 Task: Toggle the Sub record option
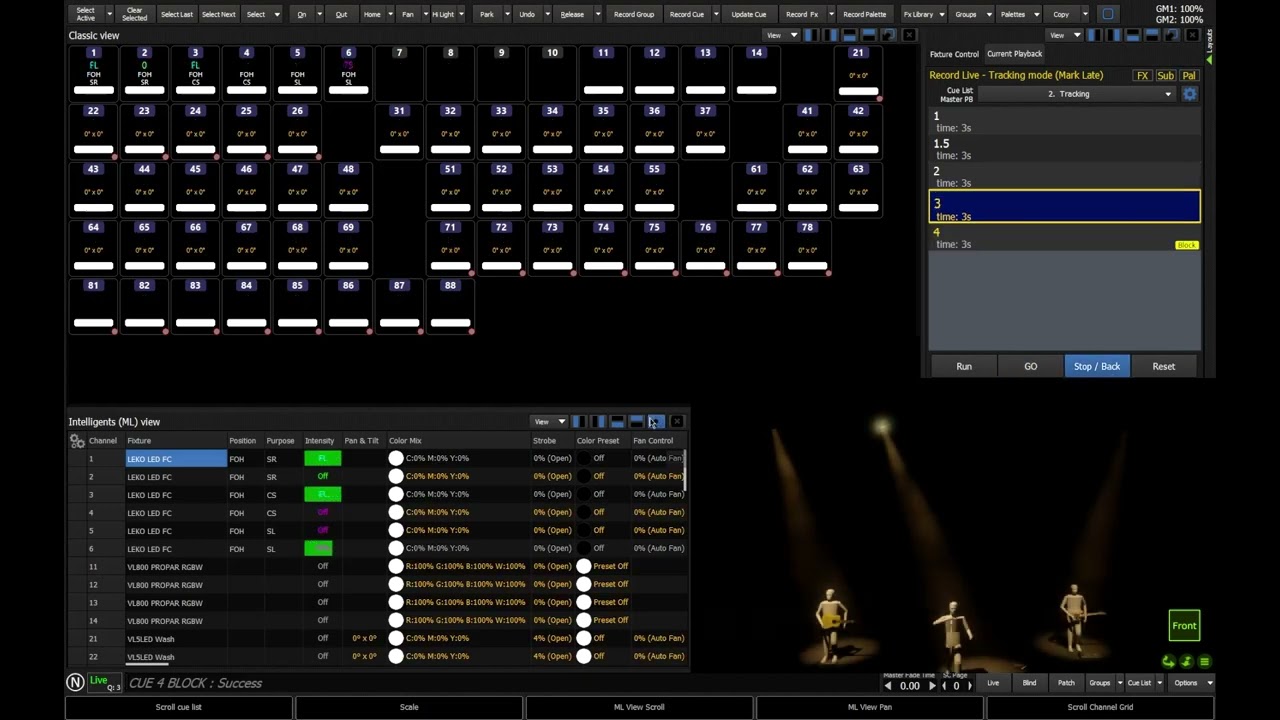coord(1165,76)
